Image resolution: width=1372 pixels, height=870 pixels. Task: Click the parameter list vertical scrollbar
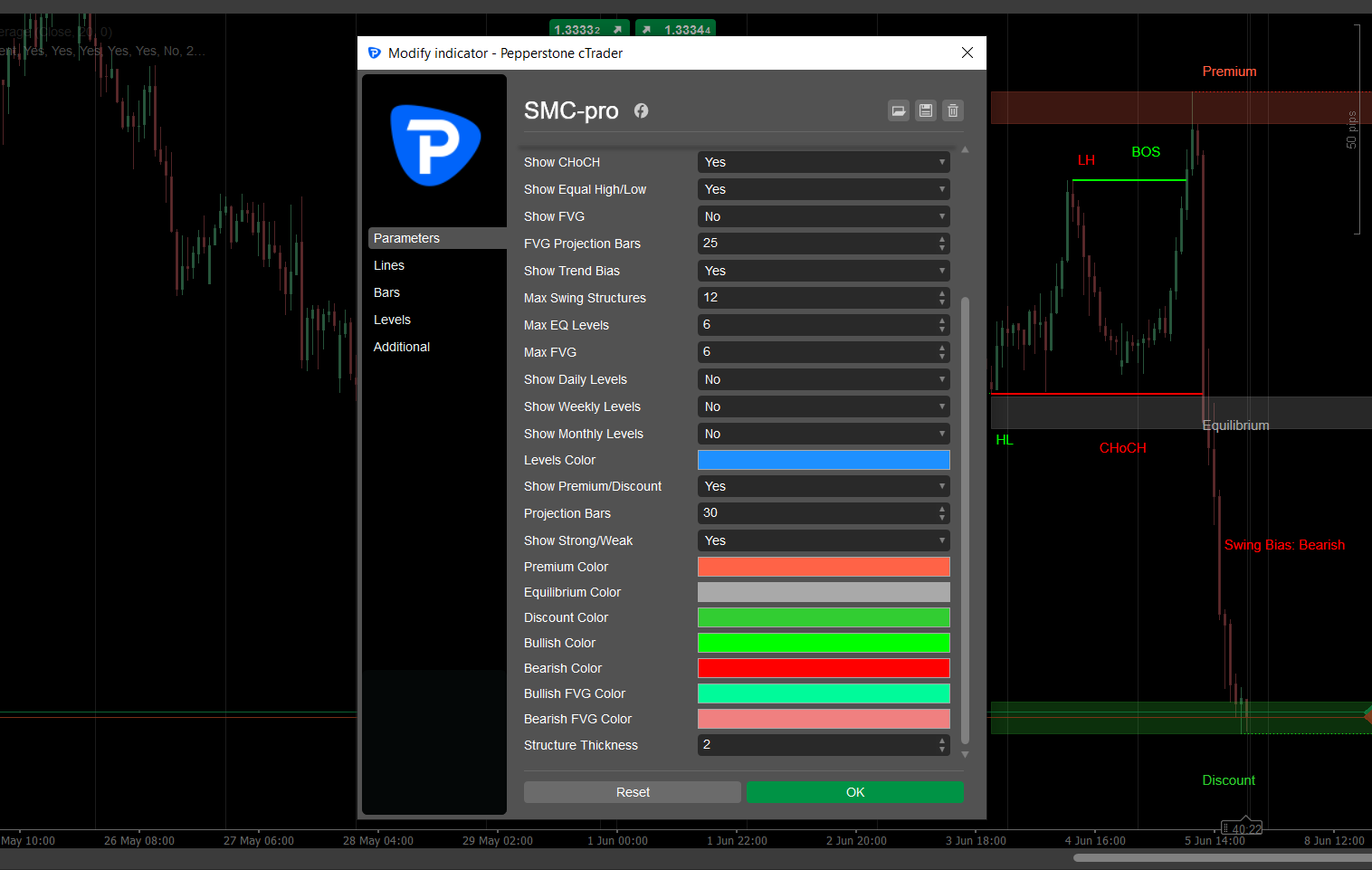[x=965, y=521]
